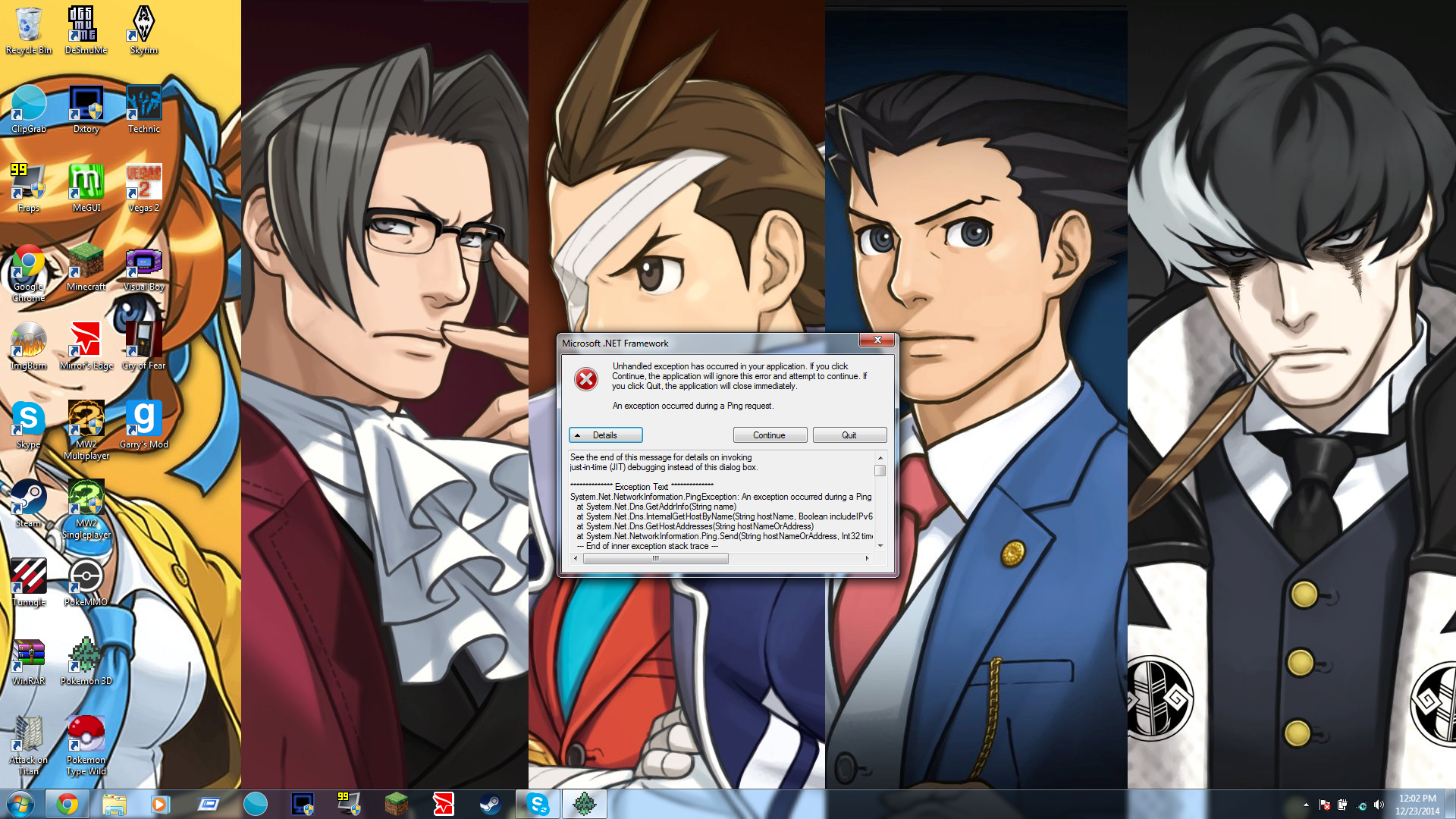This screenshot has width=1456, height=819.
Task: Collapse the Details section of the error dialog
Action: (605, 435)
